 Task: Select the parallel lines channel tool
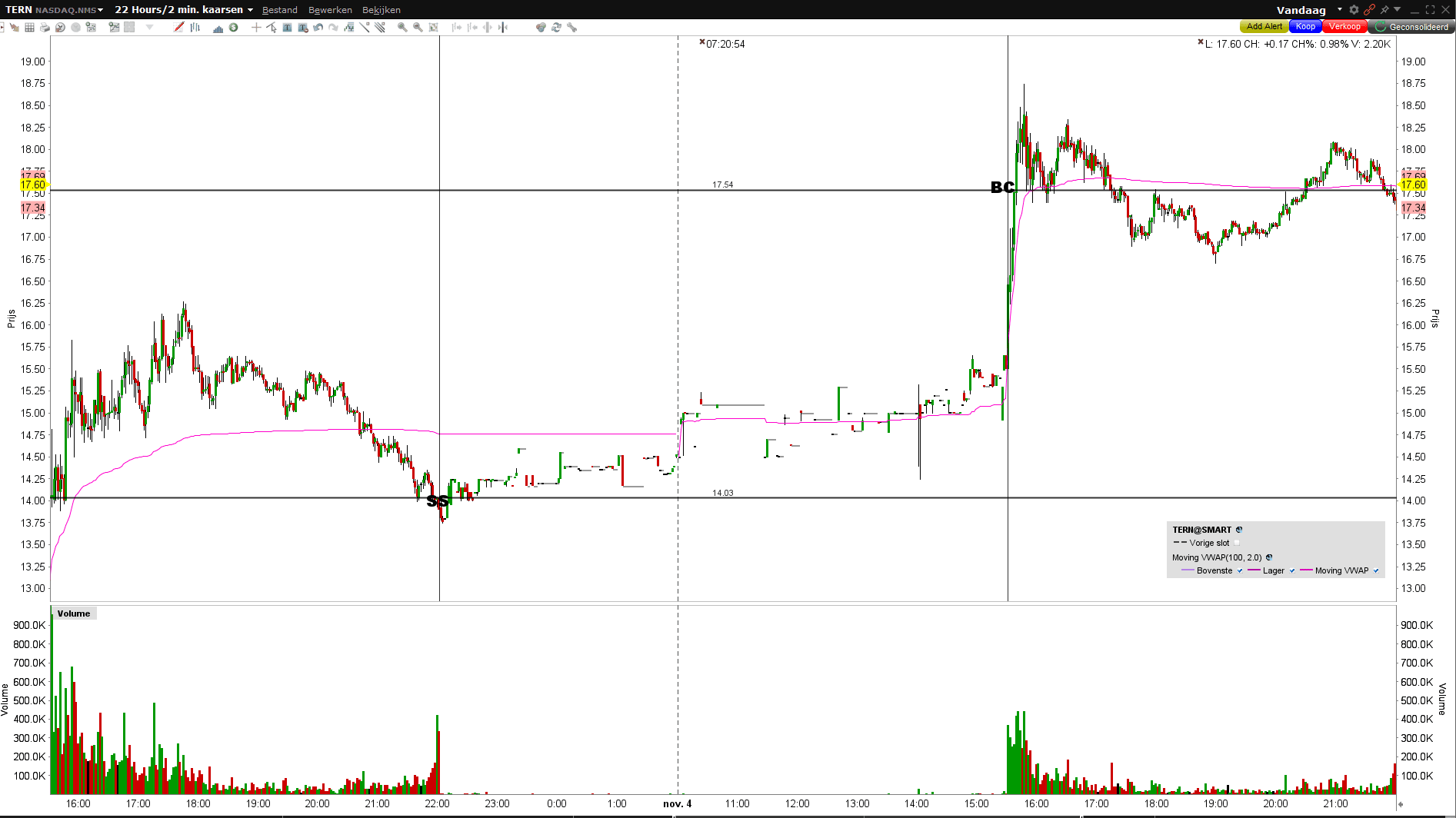point(380,28)
